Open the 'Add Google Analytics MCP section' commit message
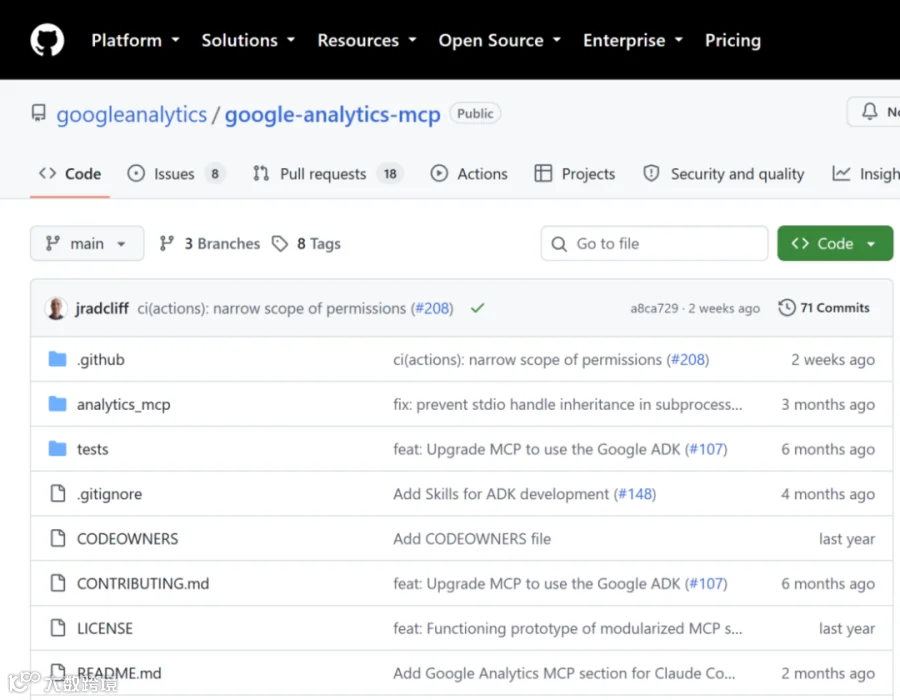Screen dimensions: 900x700 pyautogui.click(x=564, y=673)
